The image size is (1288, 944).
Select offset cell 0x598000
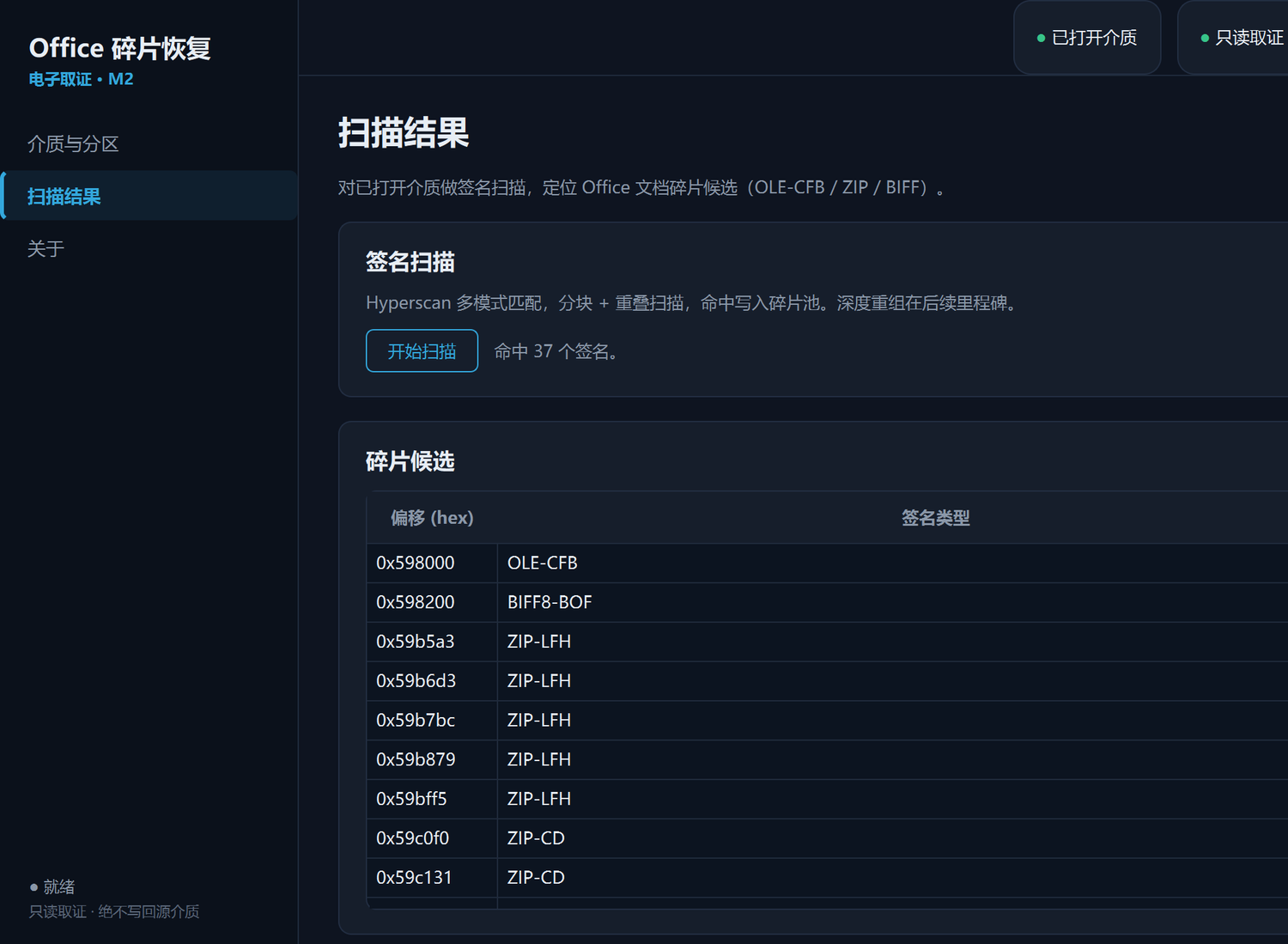coord(432,563)
